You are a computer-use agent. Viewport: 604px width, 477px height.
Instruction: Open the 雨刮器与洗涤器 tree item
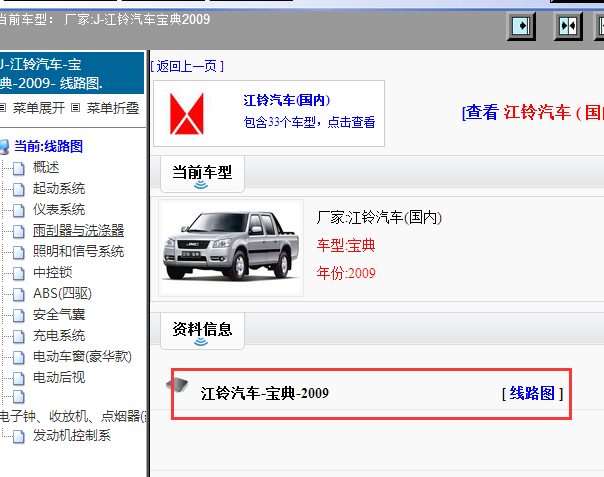pos(78,230)
